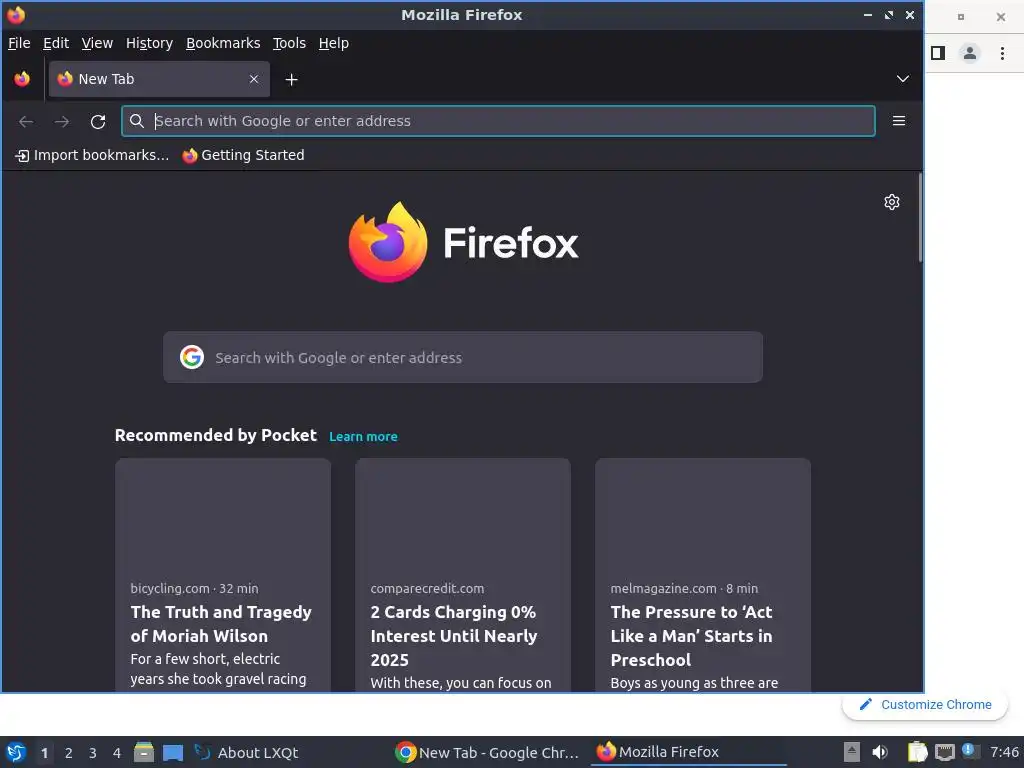Click the Pocket Learn more link
1024x768 pixels.
click(363, 436)
